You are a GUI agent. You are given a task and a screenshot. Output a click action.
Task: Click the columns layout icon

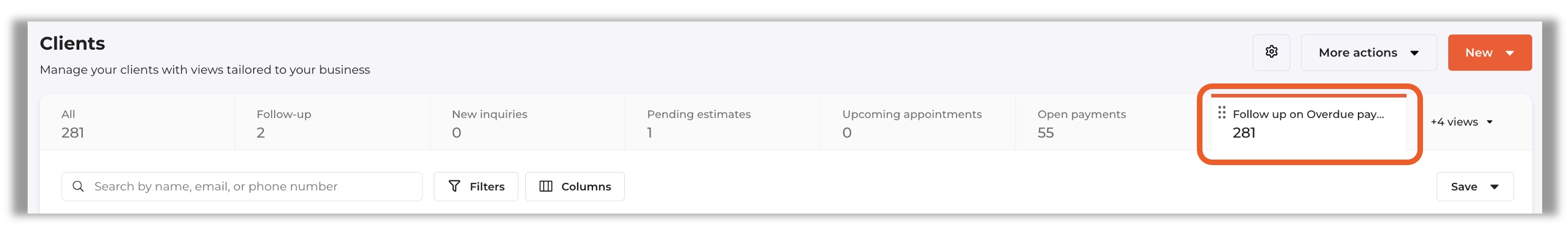(x=546, y=186)
